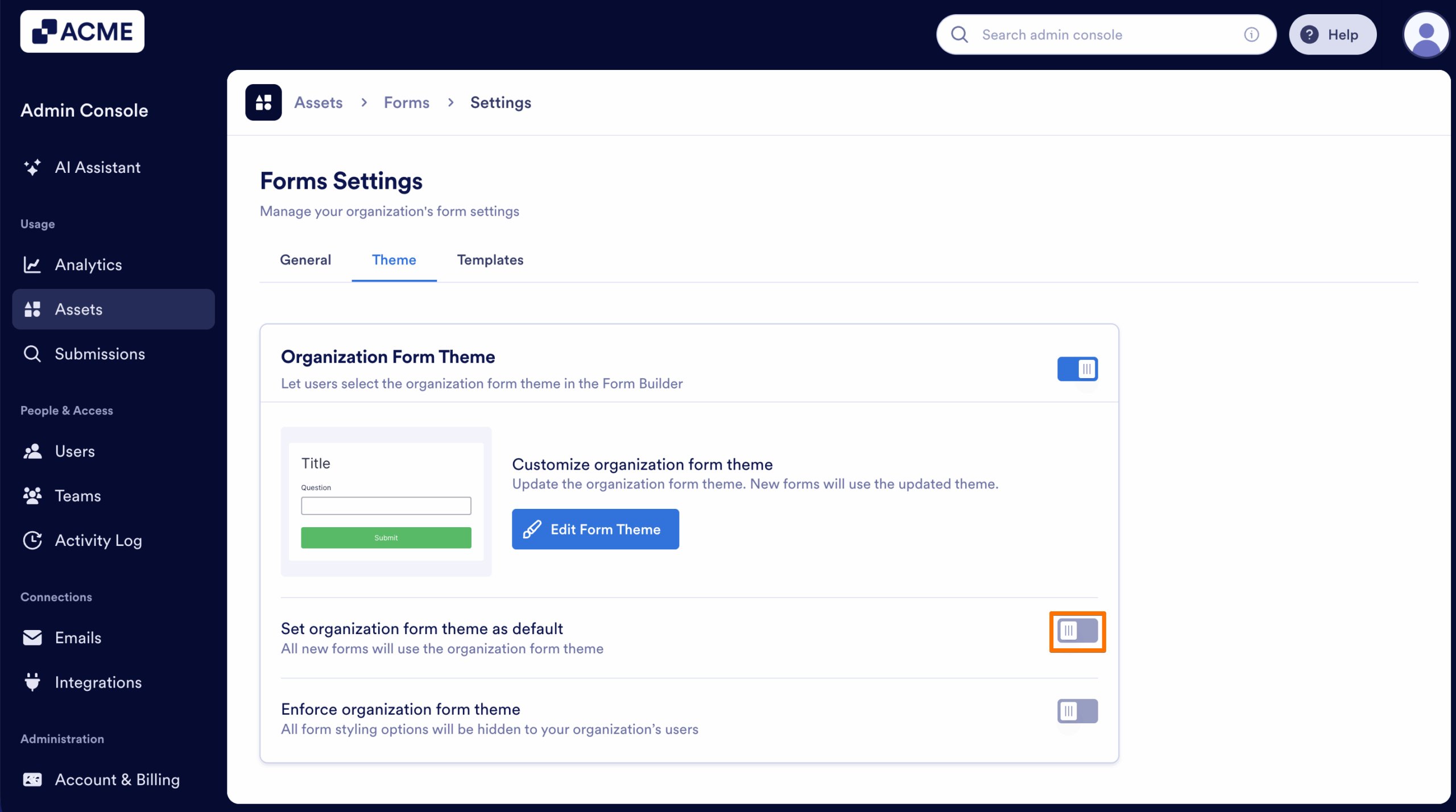Turn on enforce organization form theme
The width and height of the screenshot is (1456, 812).
(x=1077, y=710)
